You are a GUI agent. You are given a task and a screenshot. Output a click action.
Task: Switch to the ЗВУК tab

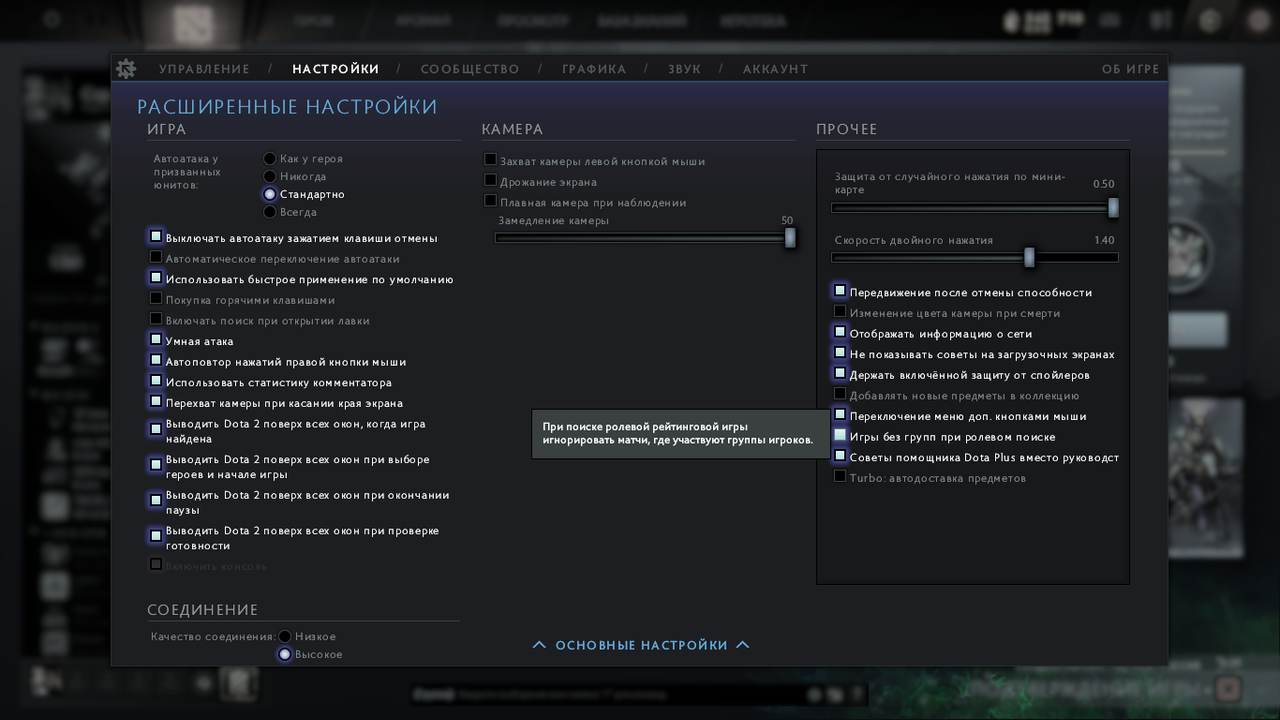click(685, 69)
